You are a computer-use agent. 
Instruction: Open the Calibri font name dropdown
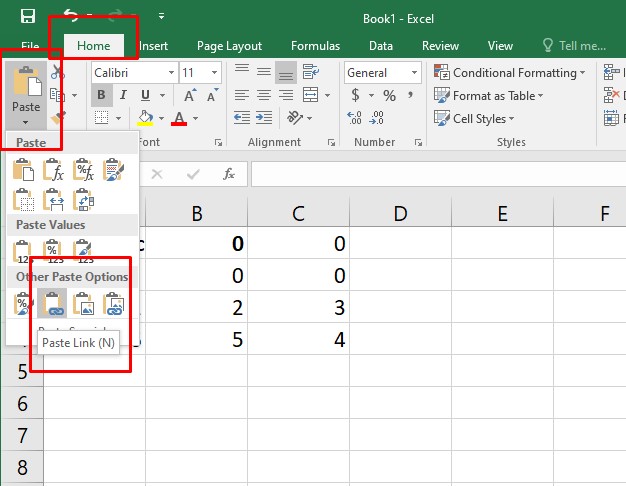point(171,73)
